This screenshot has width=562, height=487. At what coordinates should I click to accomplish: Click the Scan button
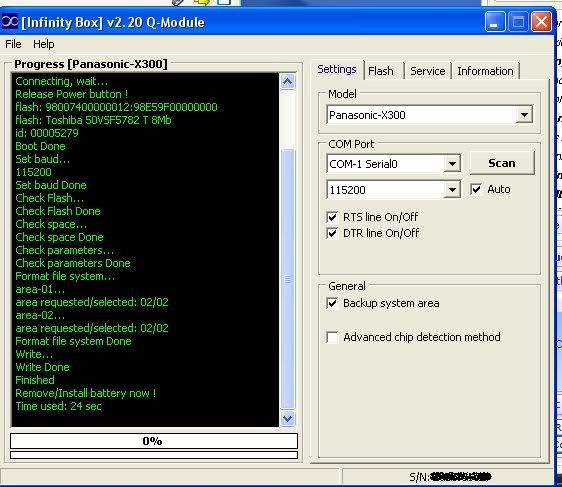pyautogui.click(x=502, y=163)
